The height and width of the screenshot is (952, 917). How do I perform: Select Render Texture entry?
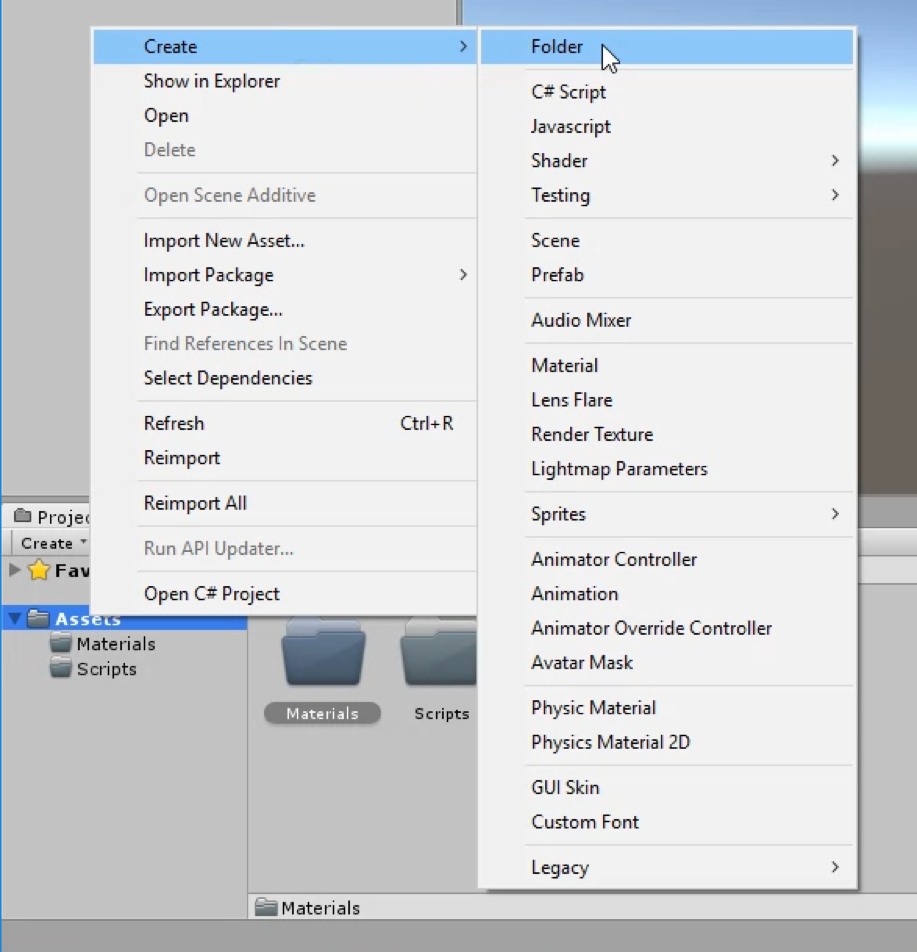(x=666, y=435)
